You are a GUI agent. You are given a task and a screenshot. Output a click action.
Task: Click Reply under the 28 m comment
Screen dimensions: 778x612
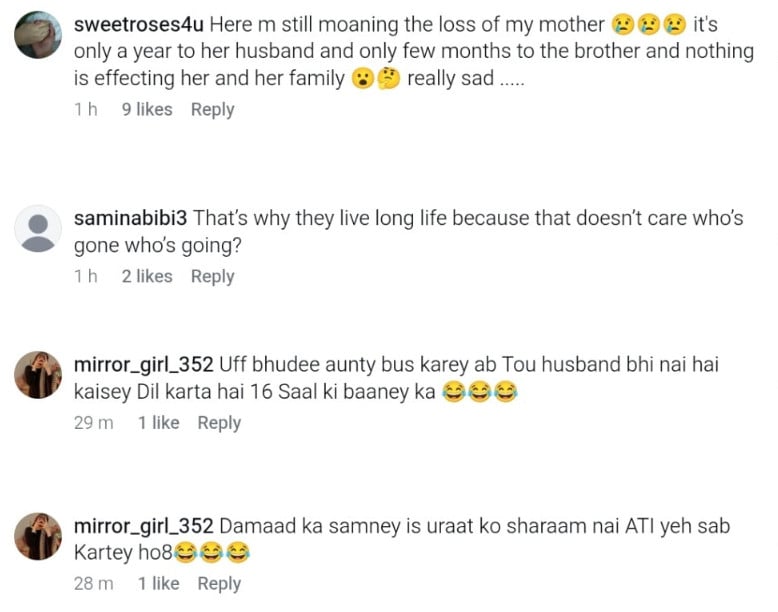click(x=219, y=583)
